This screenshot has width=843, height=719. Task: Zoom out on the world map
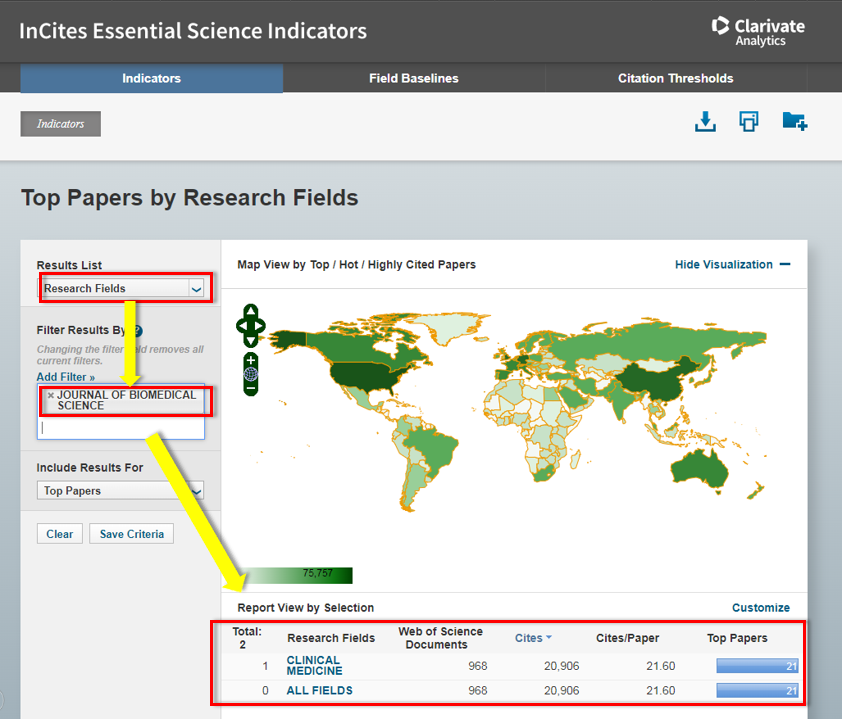pos(251,388)
